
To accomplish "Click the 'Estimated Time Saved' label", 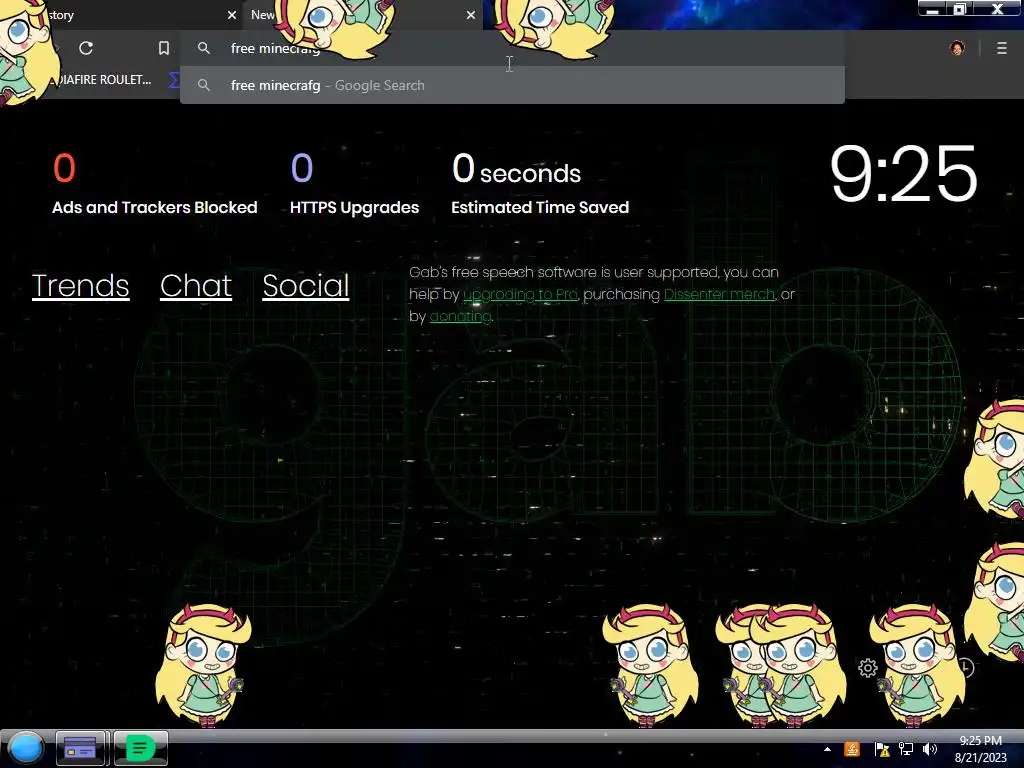I will tap(540, 208).
